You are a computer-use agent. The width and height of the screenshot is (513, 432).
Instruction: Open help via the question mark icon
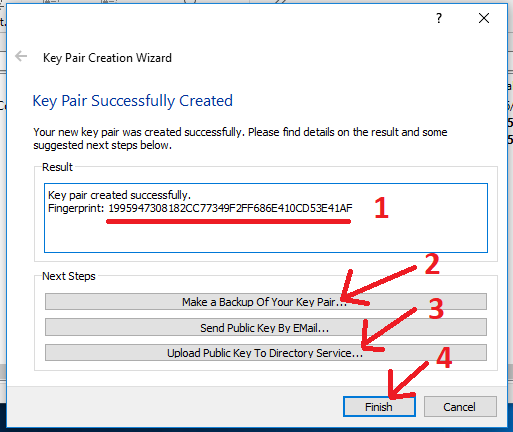[x=439, y=18]
